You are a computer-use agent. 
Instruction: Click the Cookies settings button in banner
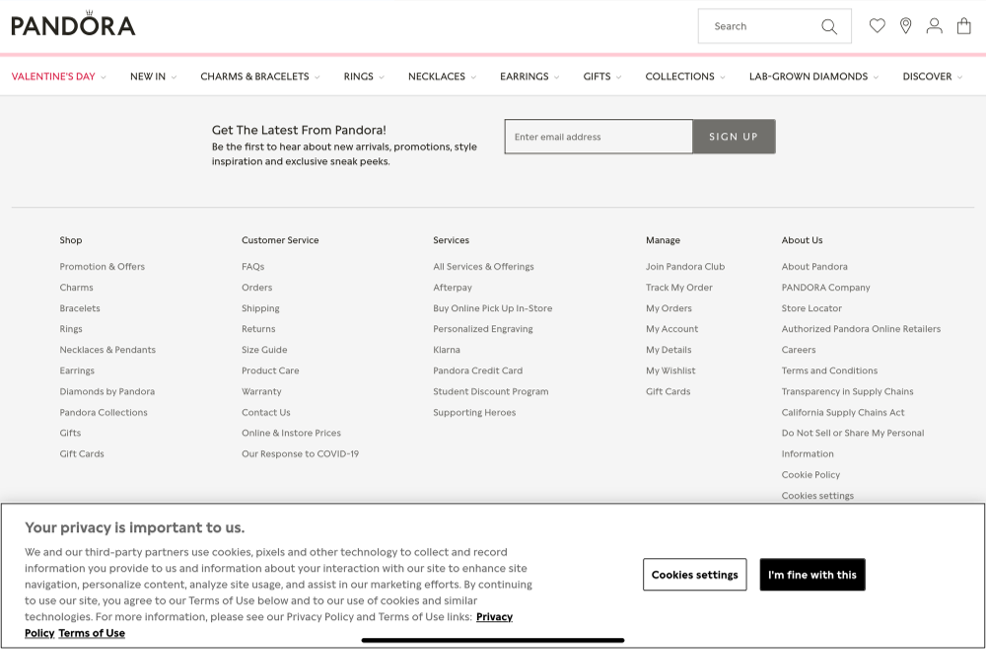click(695, 575)
